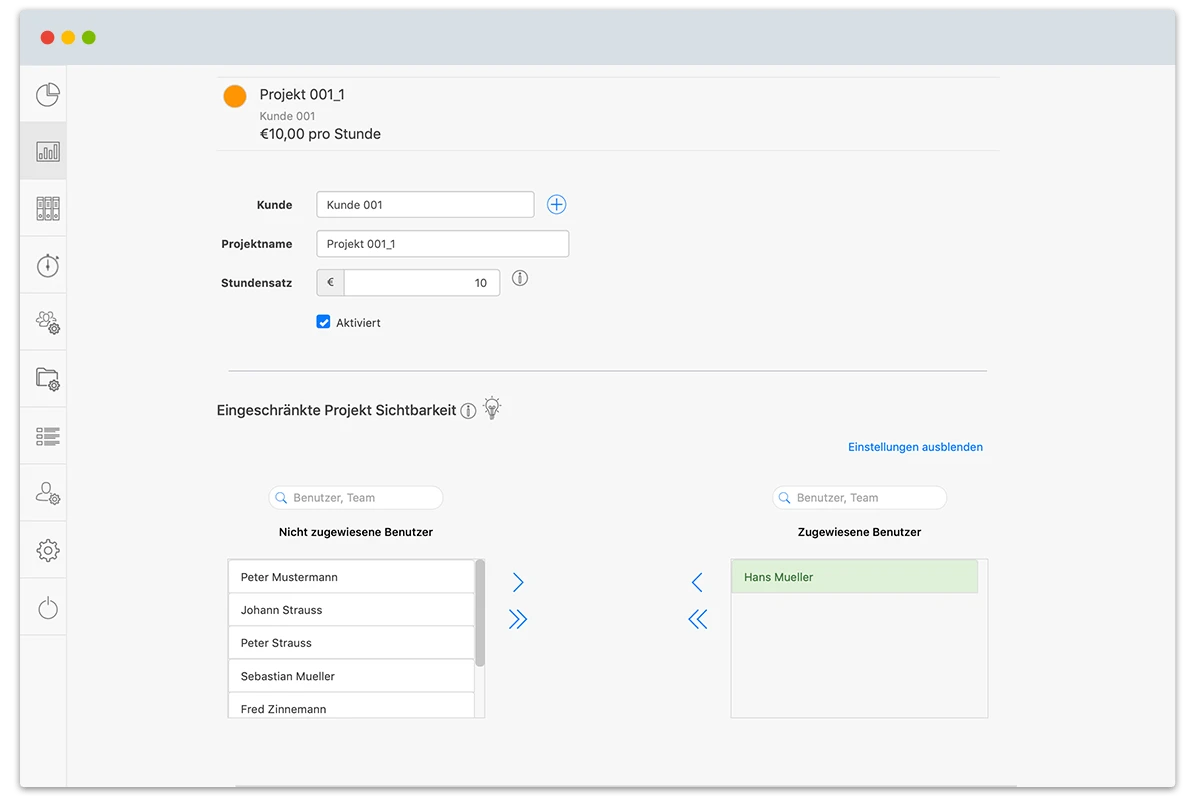Open the binders archive sidebar icon
Image resolution: width=1200 pixels, height=800 pixels.
point(48,208)
